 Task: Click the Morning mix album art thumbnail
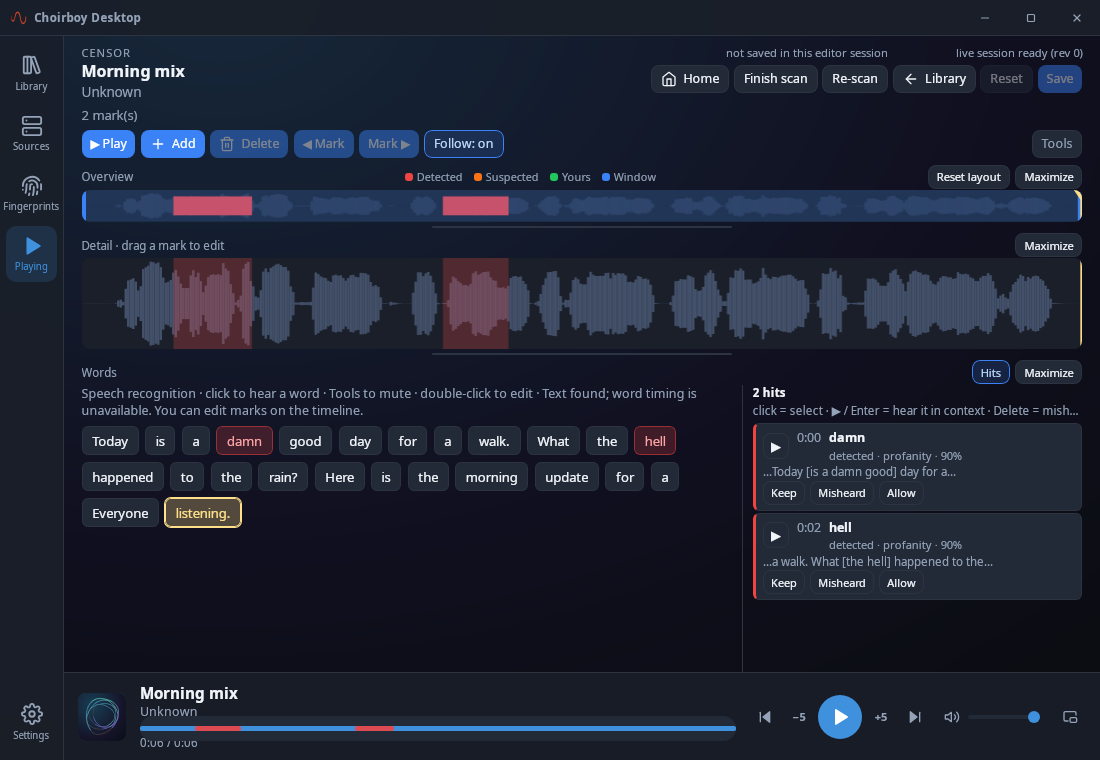click(x=102, y=716)
